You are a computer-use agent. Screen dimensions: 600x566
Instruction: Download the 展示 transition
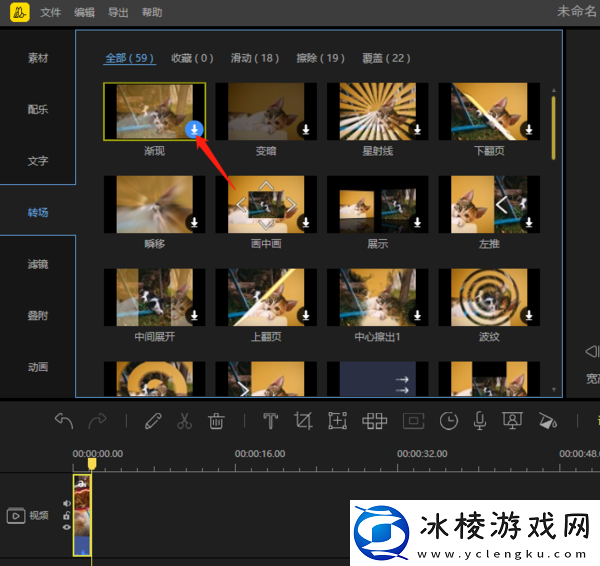417,222
